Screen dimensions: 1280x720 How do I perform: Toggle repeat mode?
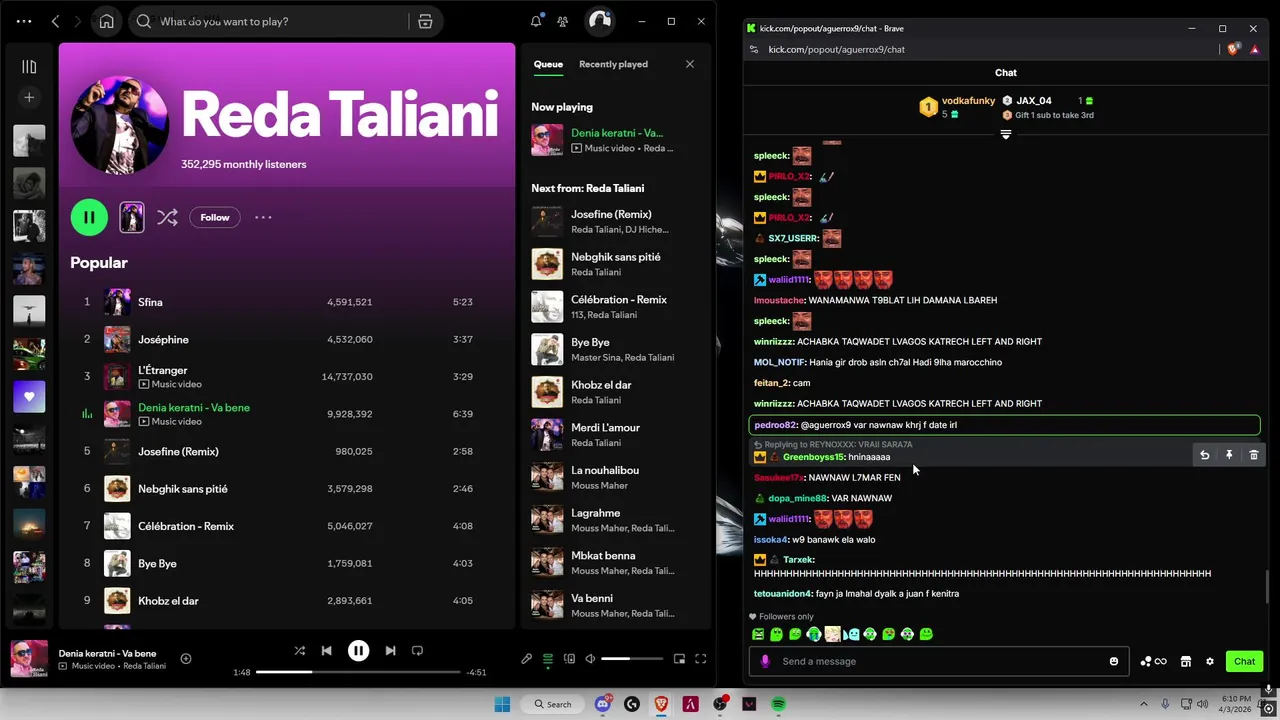417,650
